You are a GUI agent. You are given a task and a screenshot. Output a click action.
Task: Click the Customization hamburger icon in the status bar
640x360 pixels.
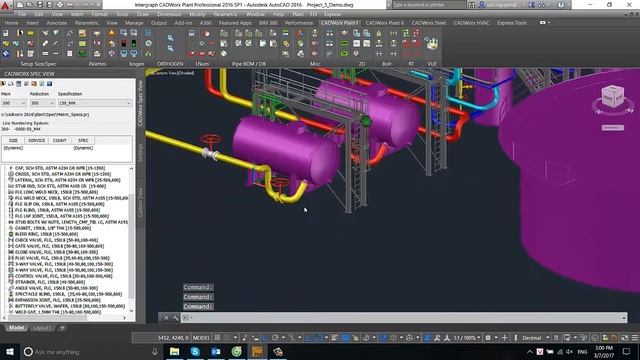point(635,338)
